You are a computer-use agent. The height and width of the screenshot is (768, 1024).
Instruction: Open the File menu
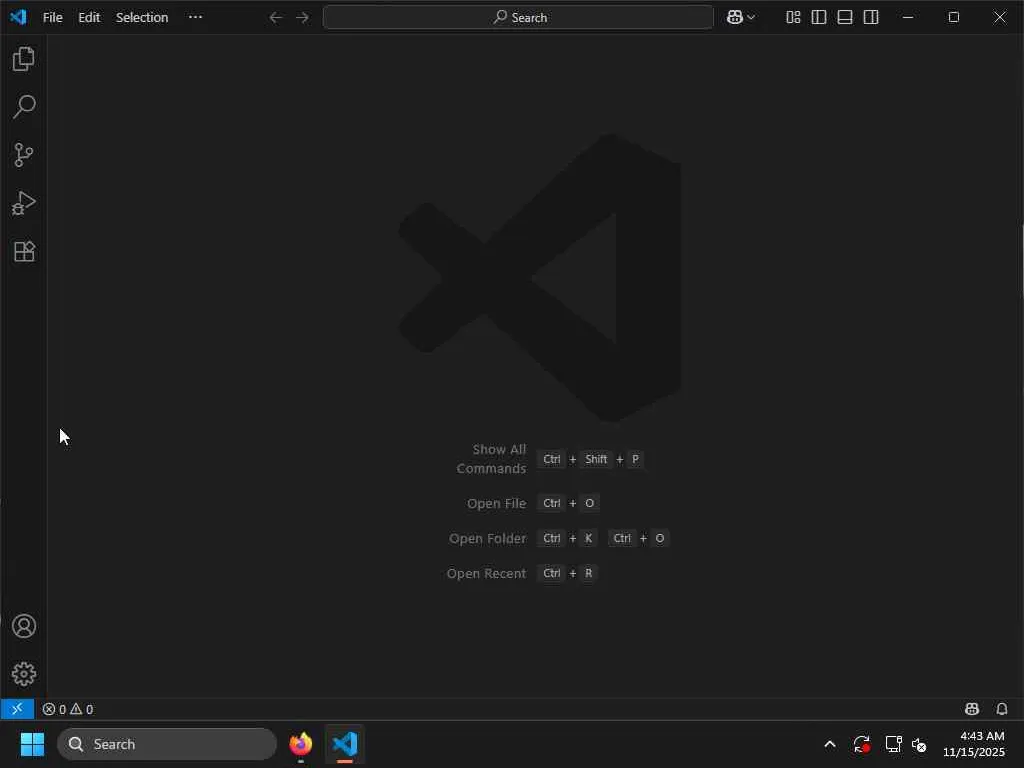[x=53, y=18]
